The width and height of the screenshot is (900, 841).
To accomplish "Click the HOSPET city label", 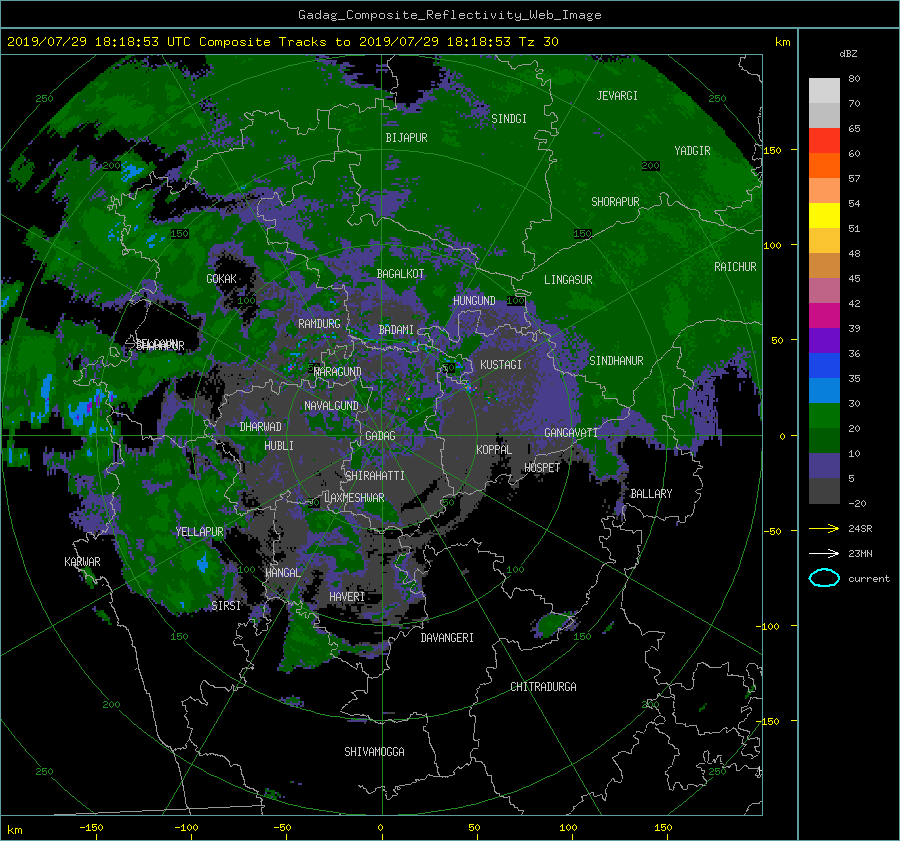I will click(542, 468).
